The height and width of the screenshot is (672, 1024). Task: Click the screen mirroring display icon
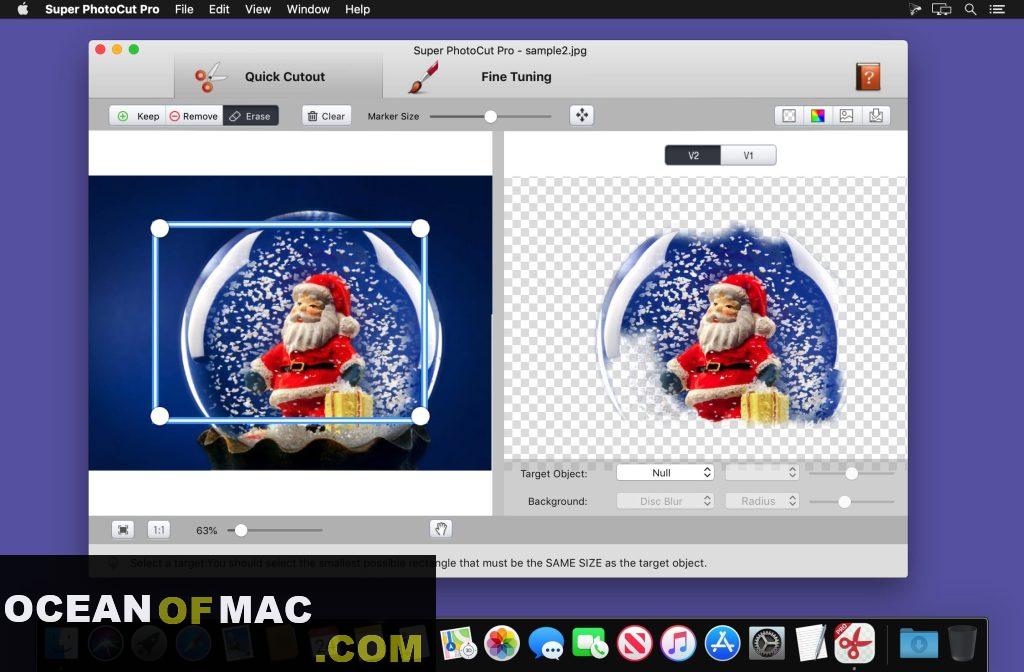(941, 9)
